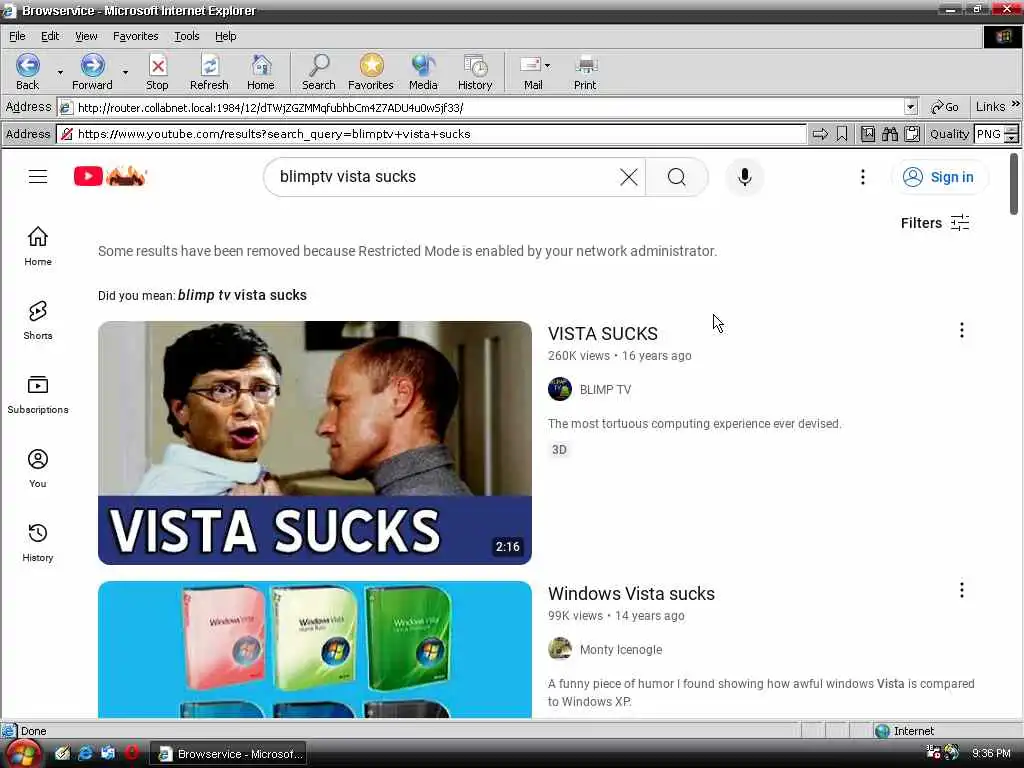Open Subscriptions in the sidebar

tap(38, 394)
